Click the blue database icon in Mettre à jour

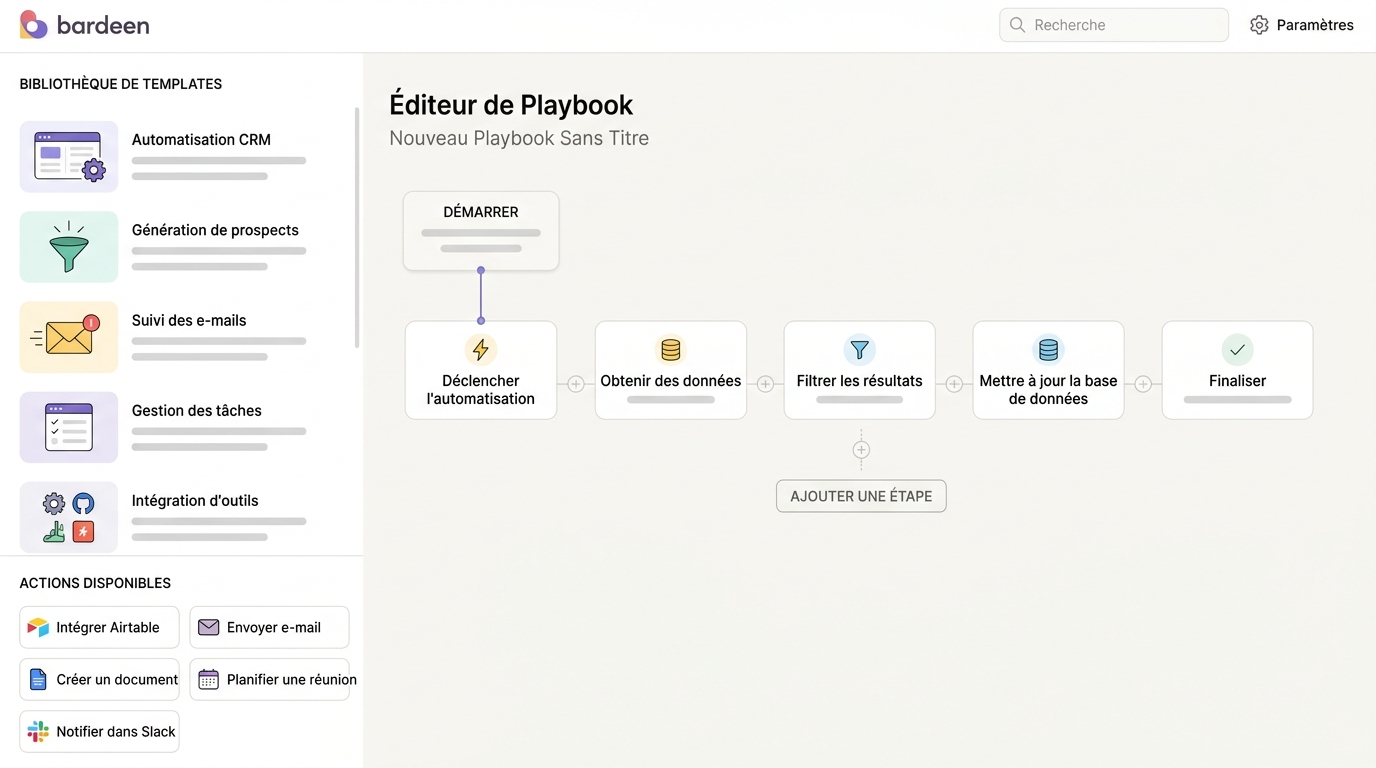coord(1048,349)
